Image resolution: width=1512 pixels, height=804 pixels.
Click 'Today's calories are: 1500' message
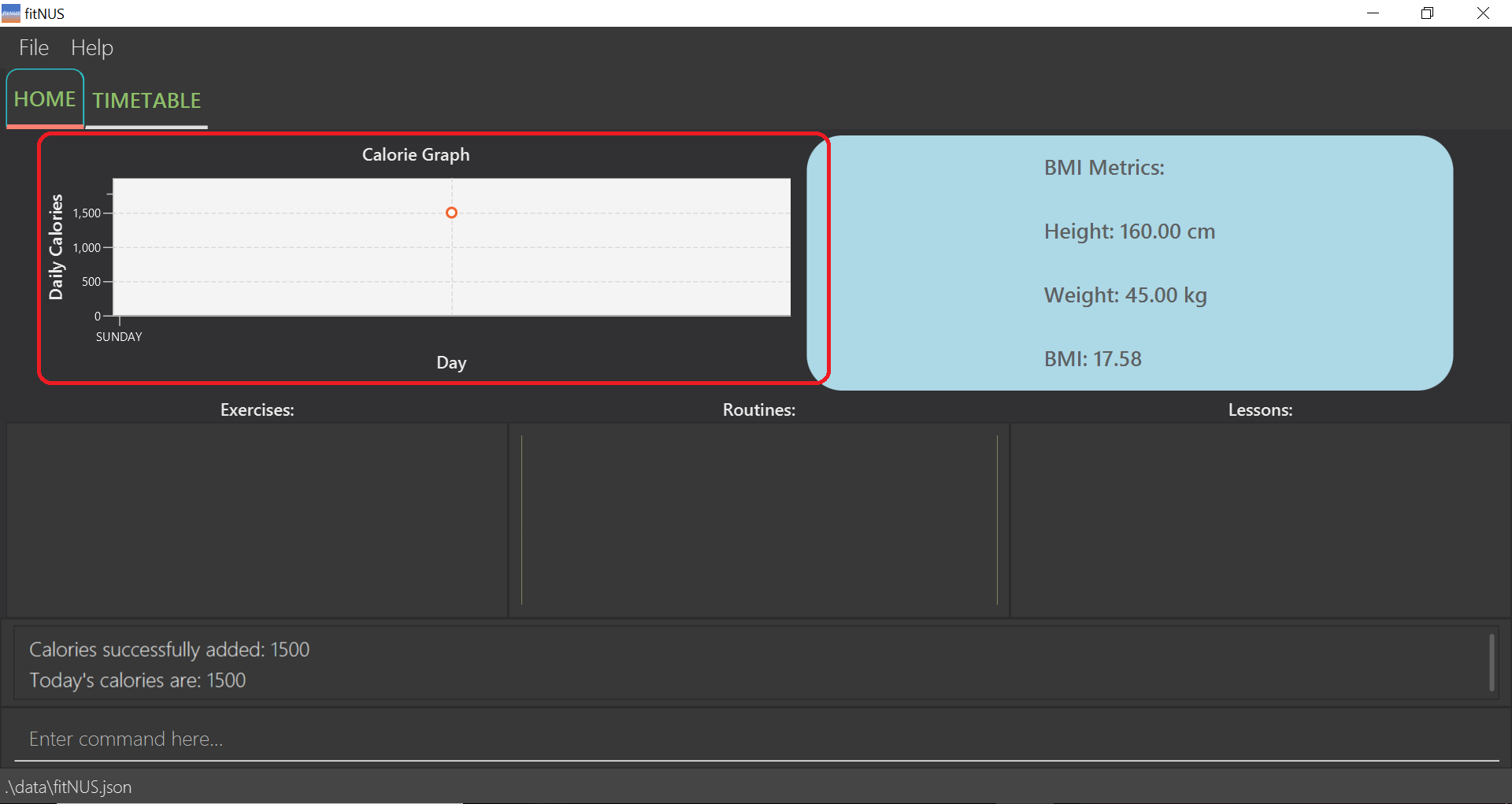coord(138,680)
